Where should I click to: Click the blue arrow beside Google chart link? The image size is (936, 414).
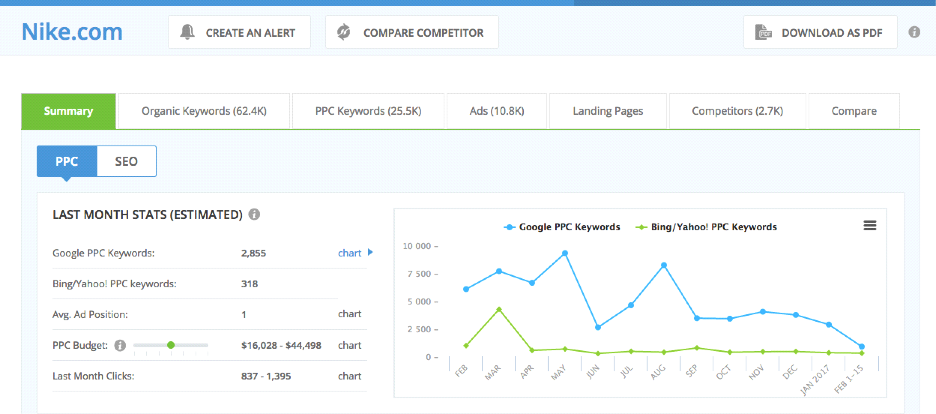(x=370, y=252)
